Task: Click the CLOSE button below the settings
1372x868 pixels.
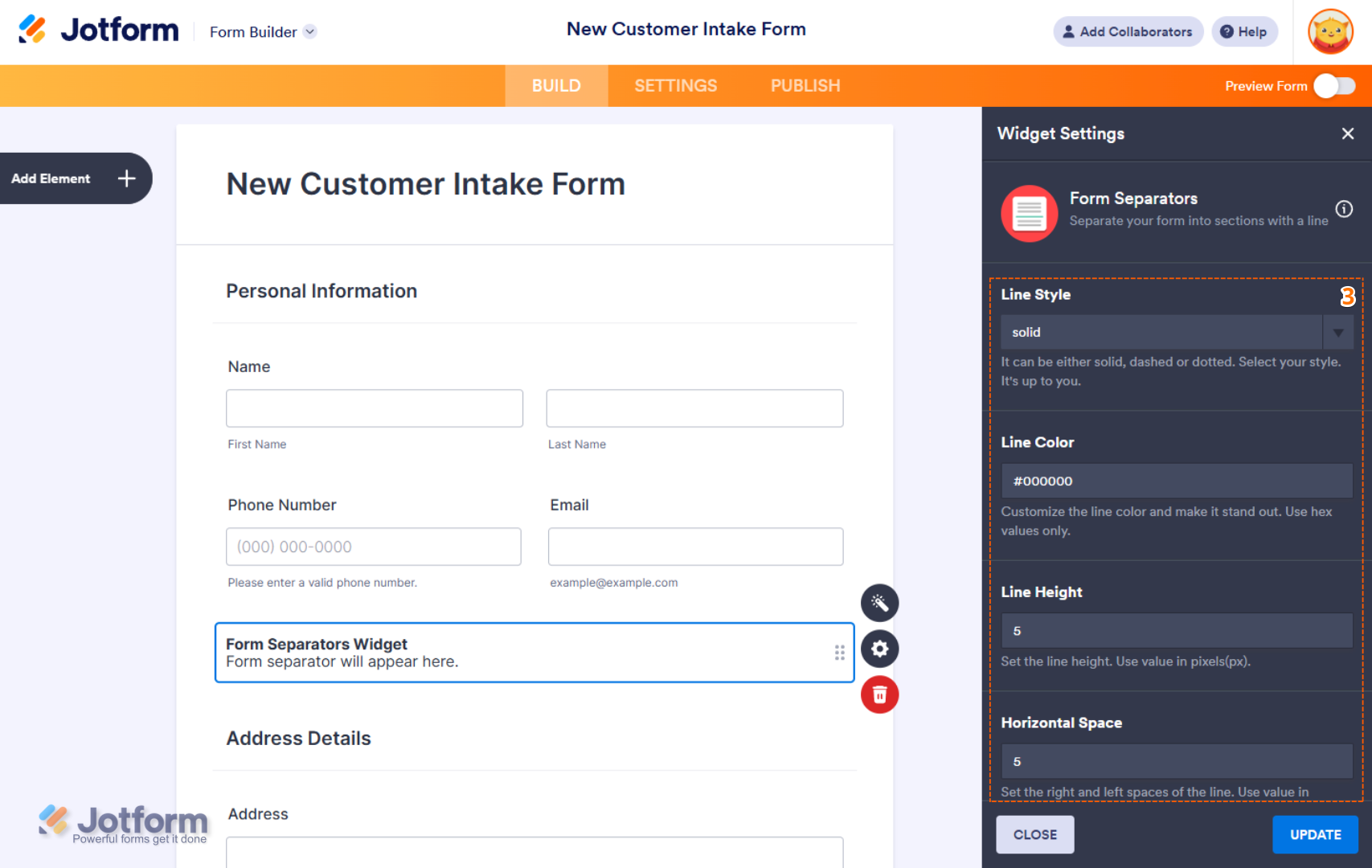Action: (x=1034, y=834)
